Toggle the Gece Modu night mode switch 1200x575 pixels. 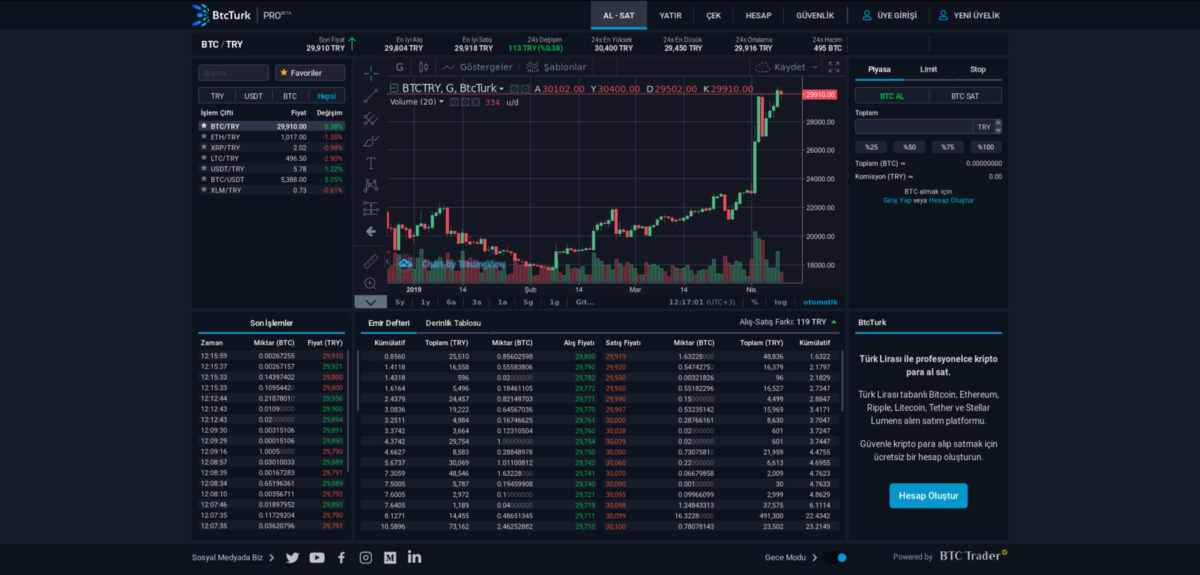836,557
